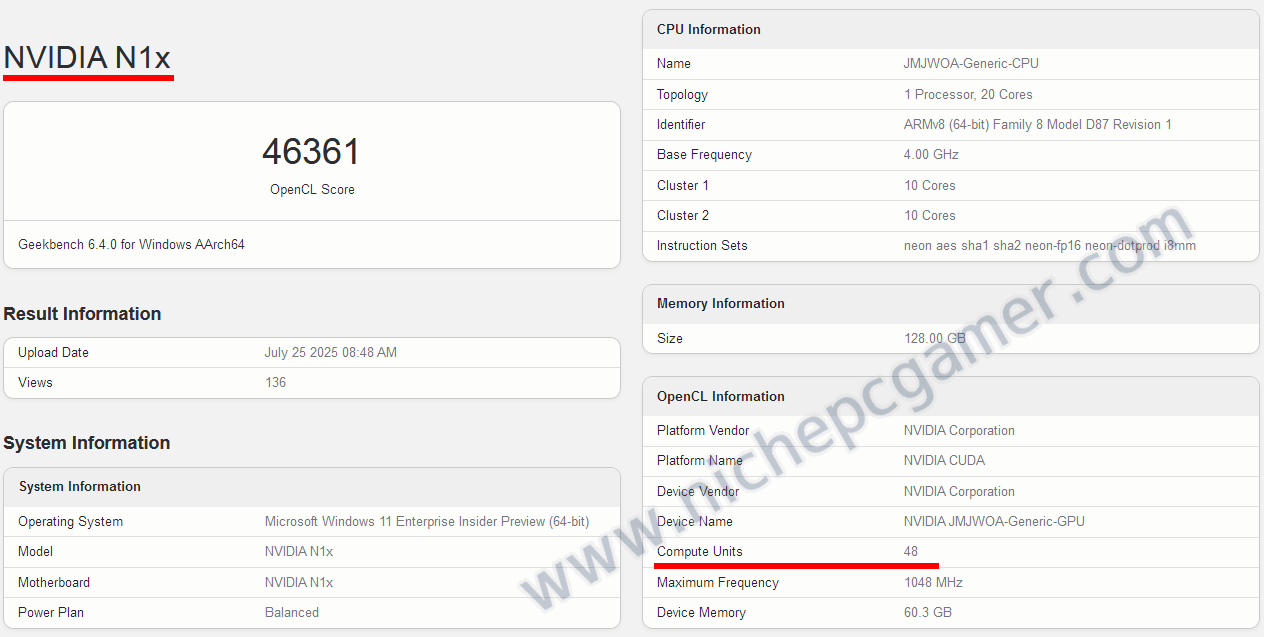Image resolution: width=1264 pixels, height=637 pixels.
Task: Select the July 25 2025 08:48 AM value
Action: tap(331, 352)
